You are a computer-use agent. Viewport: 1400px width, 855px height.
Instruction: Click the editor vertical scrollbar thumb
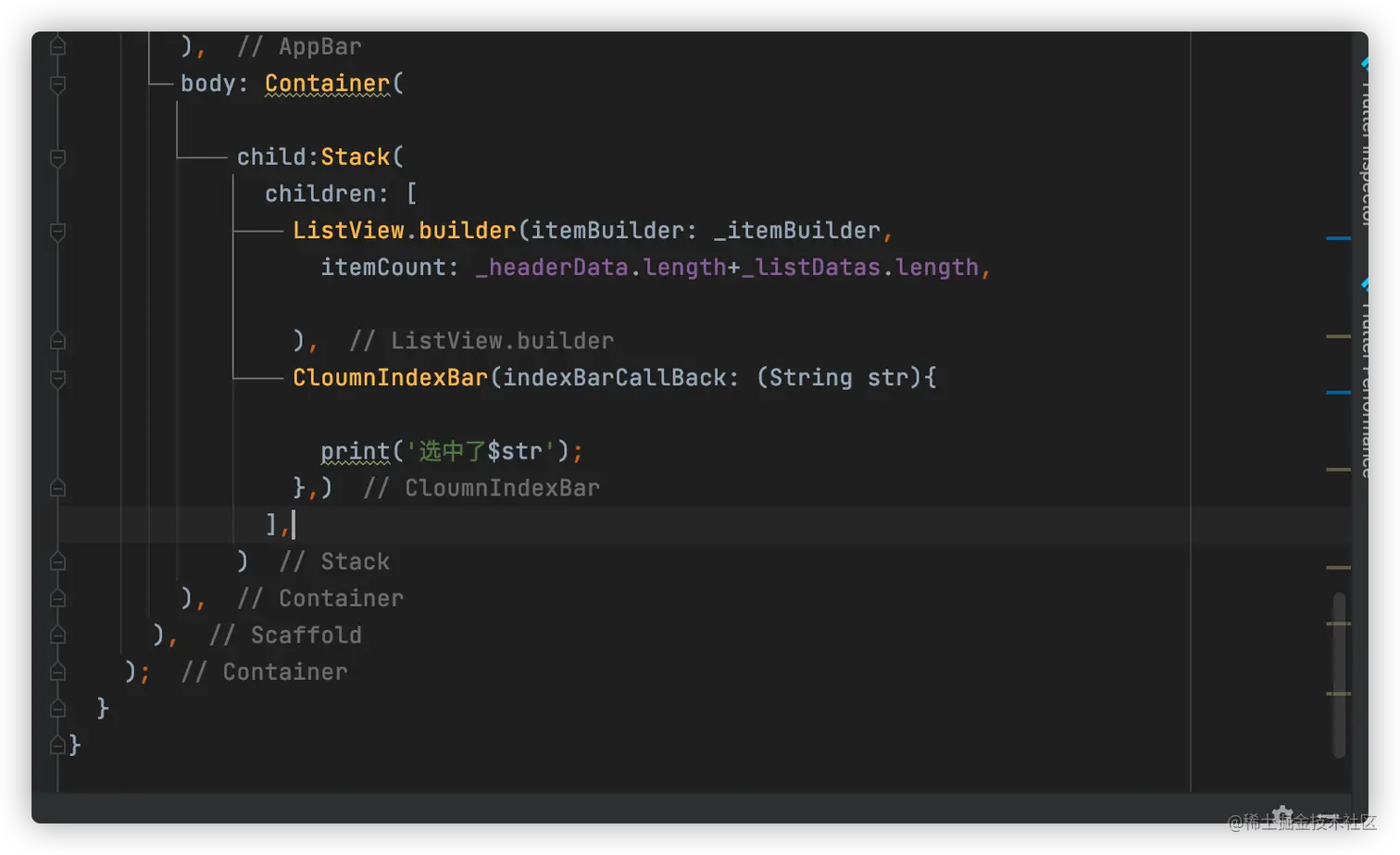point(1339,674)
